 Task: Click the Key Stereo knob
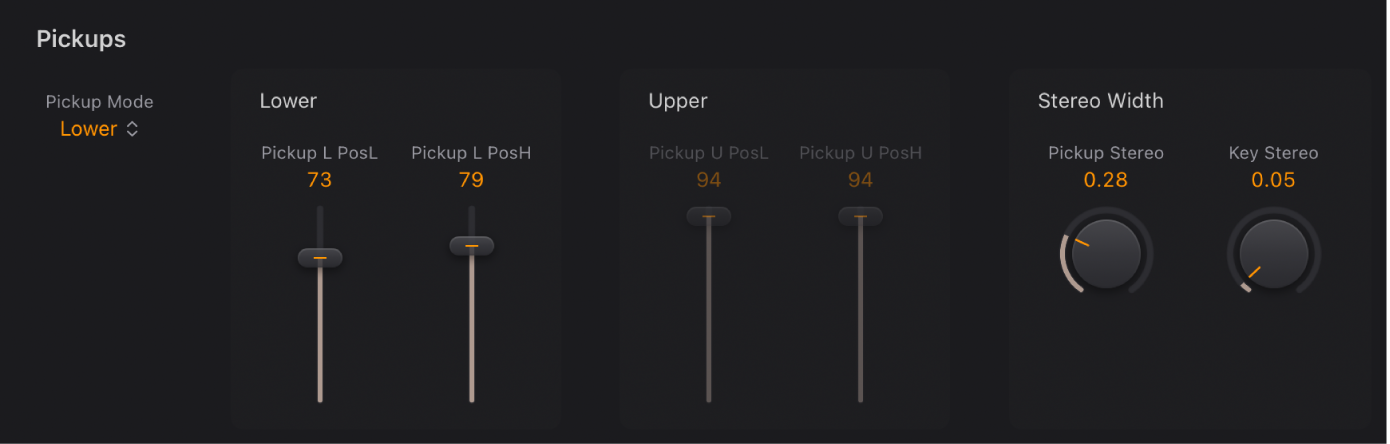coord(1274,254)
